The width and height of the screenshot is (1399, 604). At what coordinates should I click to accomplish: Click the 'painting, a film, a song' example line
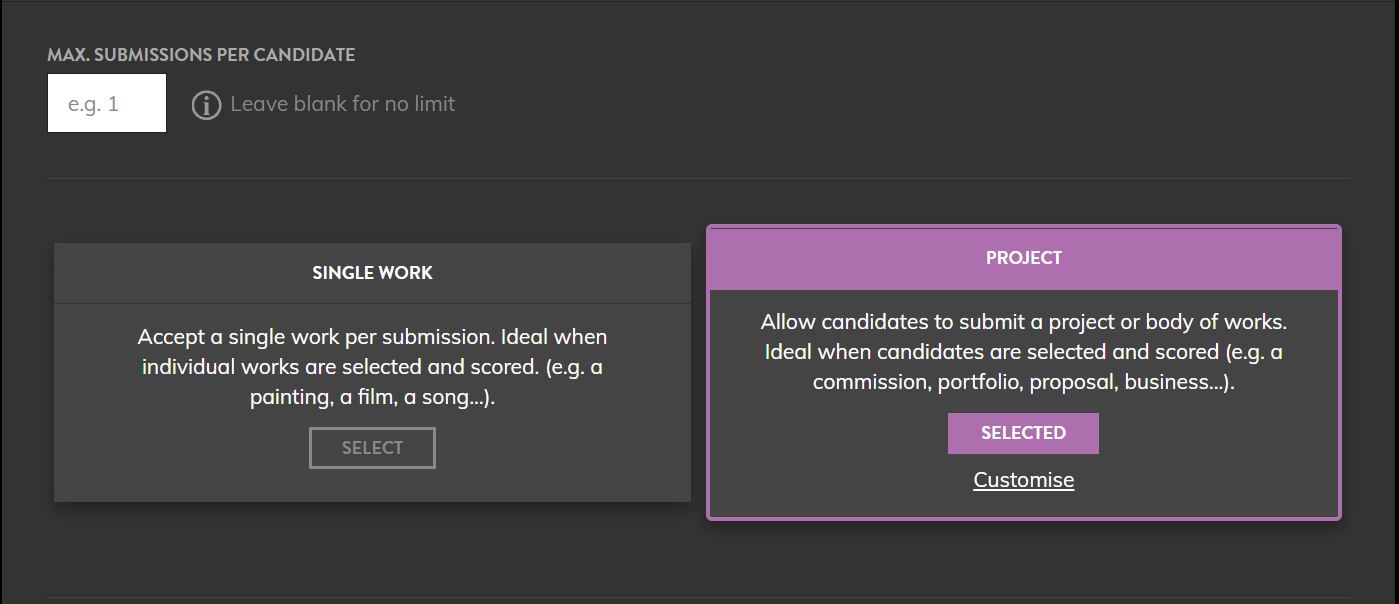[372, 397]
